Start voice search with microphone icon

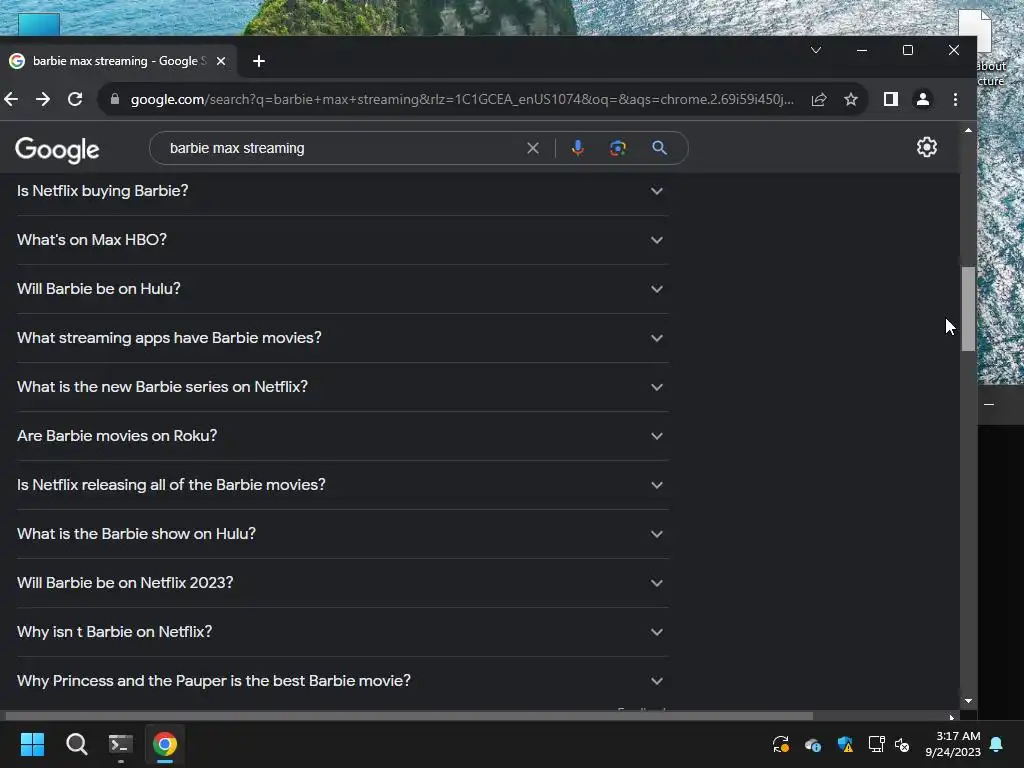[x=577, y=148]
